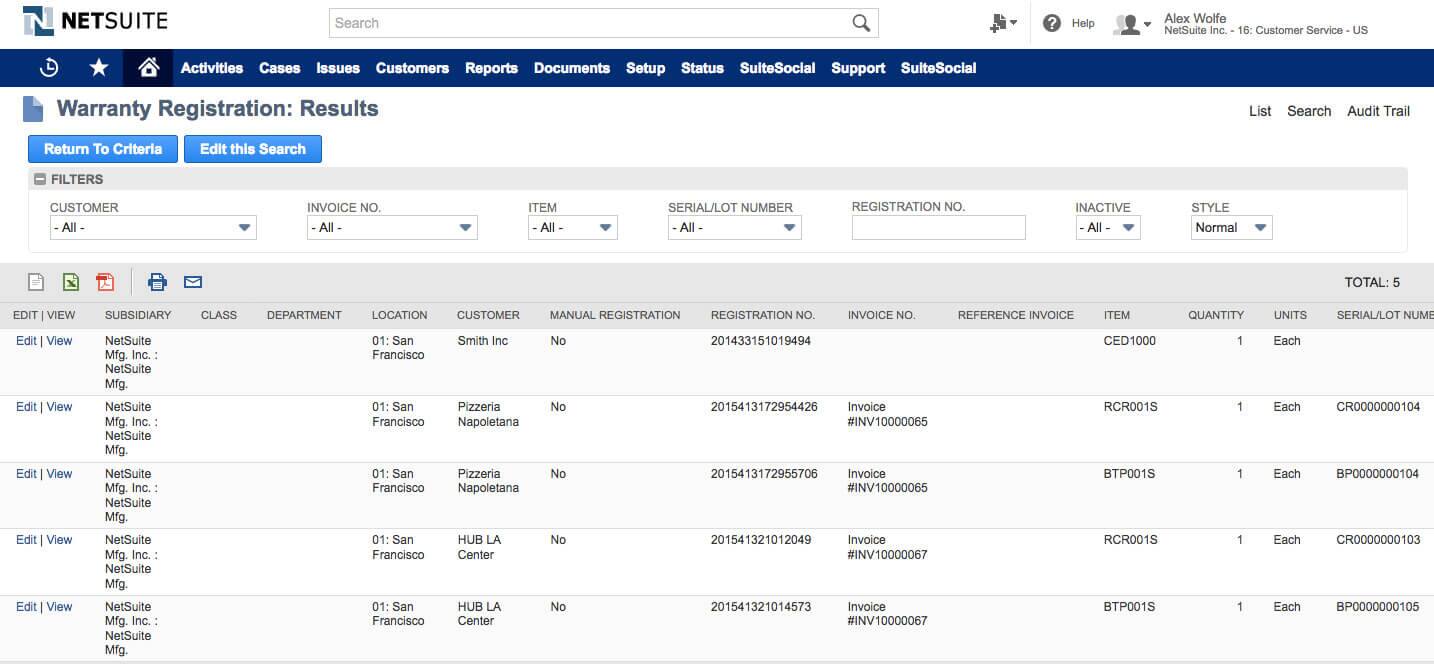Image resolution: width=1434 pixels, height=664 pixels.
Task: View registration 201541321014573
Action: coord(59,607)
